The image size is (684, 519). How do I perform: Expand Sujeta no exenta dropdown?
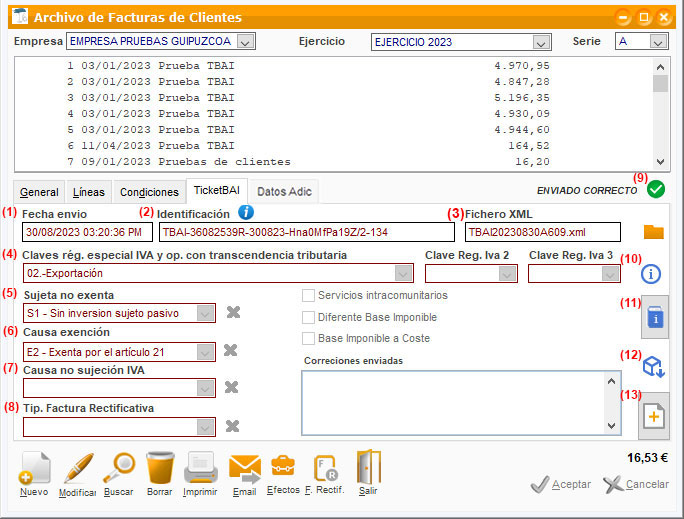205,313
